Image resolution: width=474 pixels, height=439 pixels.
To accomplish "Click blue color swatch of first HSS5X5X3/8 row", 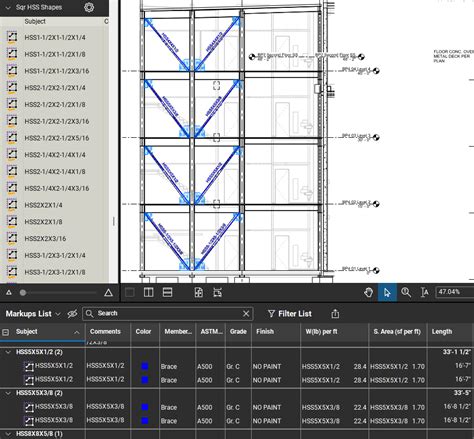I will pyautogui.click(x=145, y=407).
